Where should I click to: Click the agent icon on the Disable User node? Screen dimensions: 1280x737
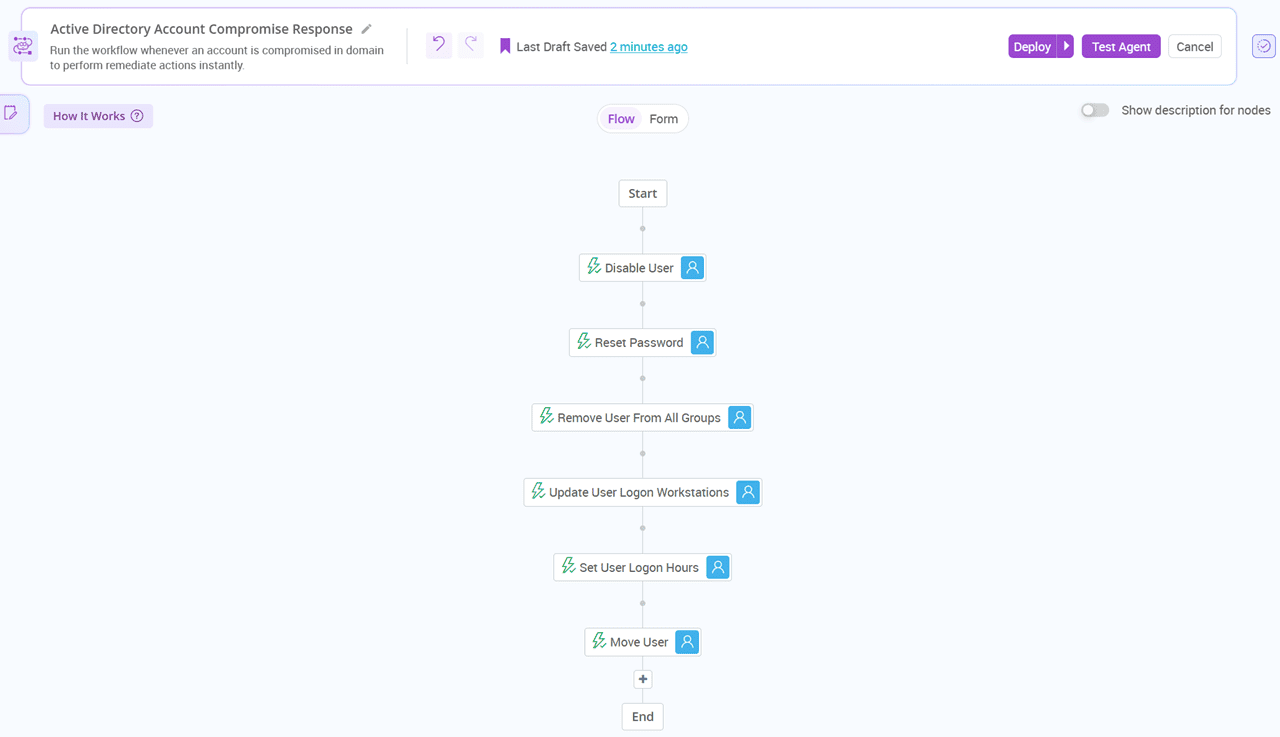click(692, 267)
